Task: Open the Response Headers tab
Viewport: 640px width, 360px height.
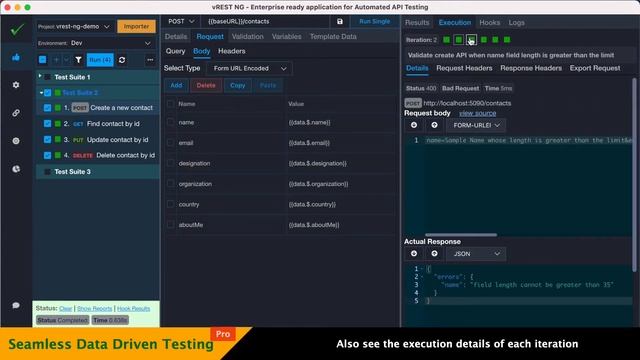Action: click(531, 68)
